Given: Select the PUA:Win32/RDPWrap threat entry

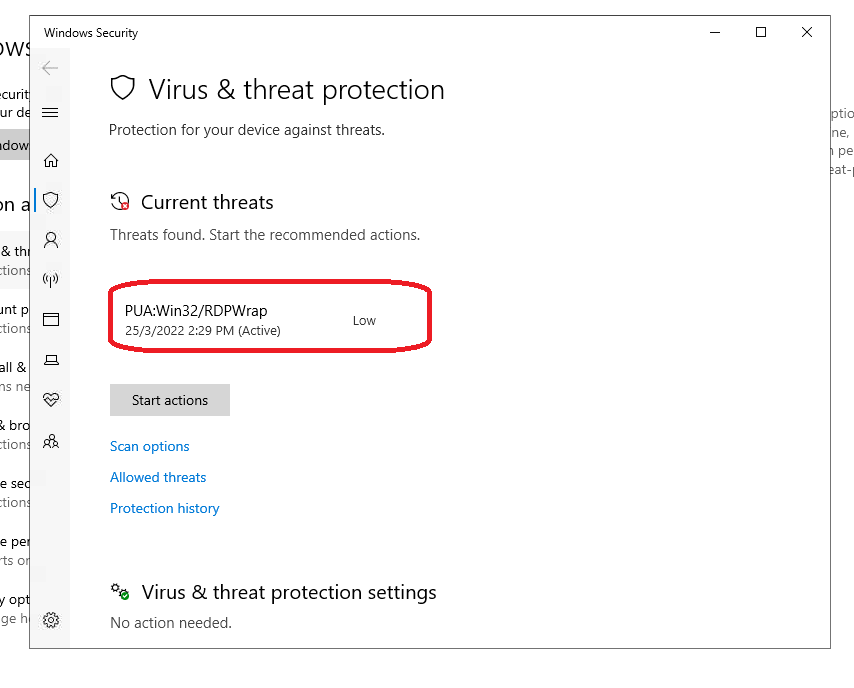Looking at the screenshot, I should [195, 311].
